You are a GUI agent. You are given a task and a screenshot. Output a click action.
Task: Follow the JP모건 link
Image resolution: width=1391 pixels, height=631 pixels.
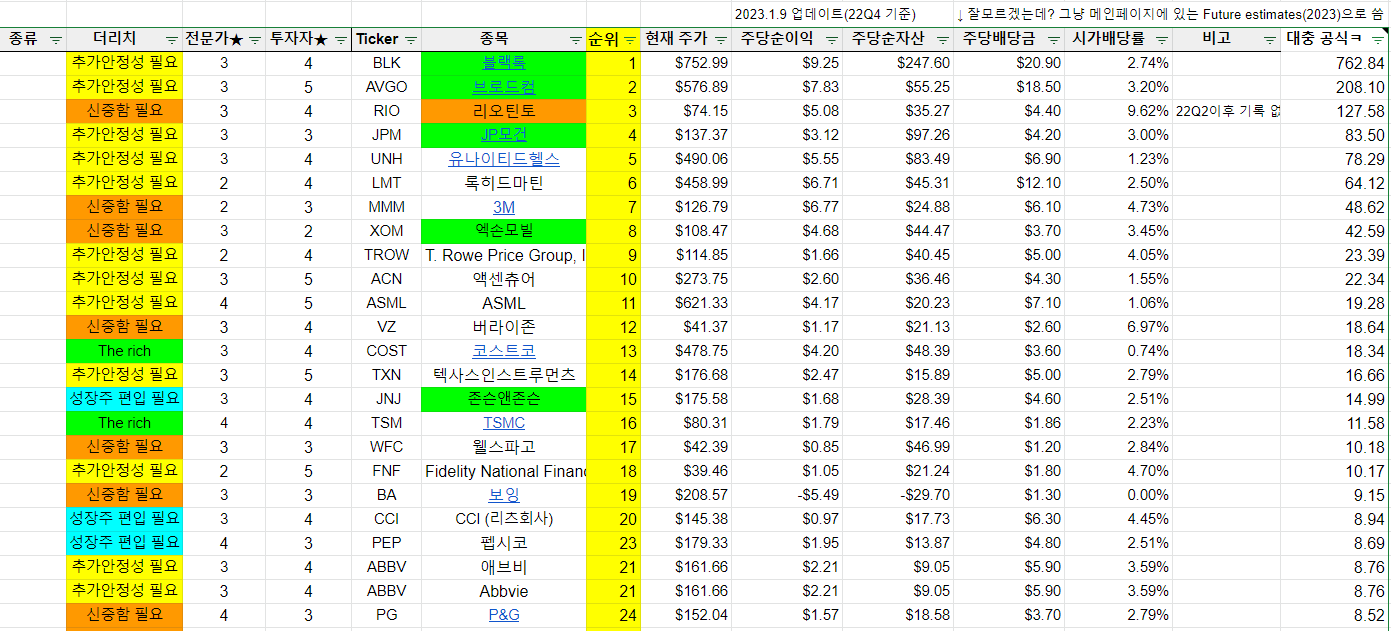point(503,135)
